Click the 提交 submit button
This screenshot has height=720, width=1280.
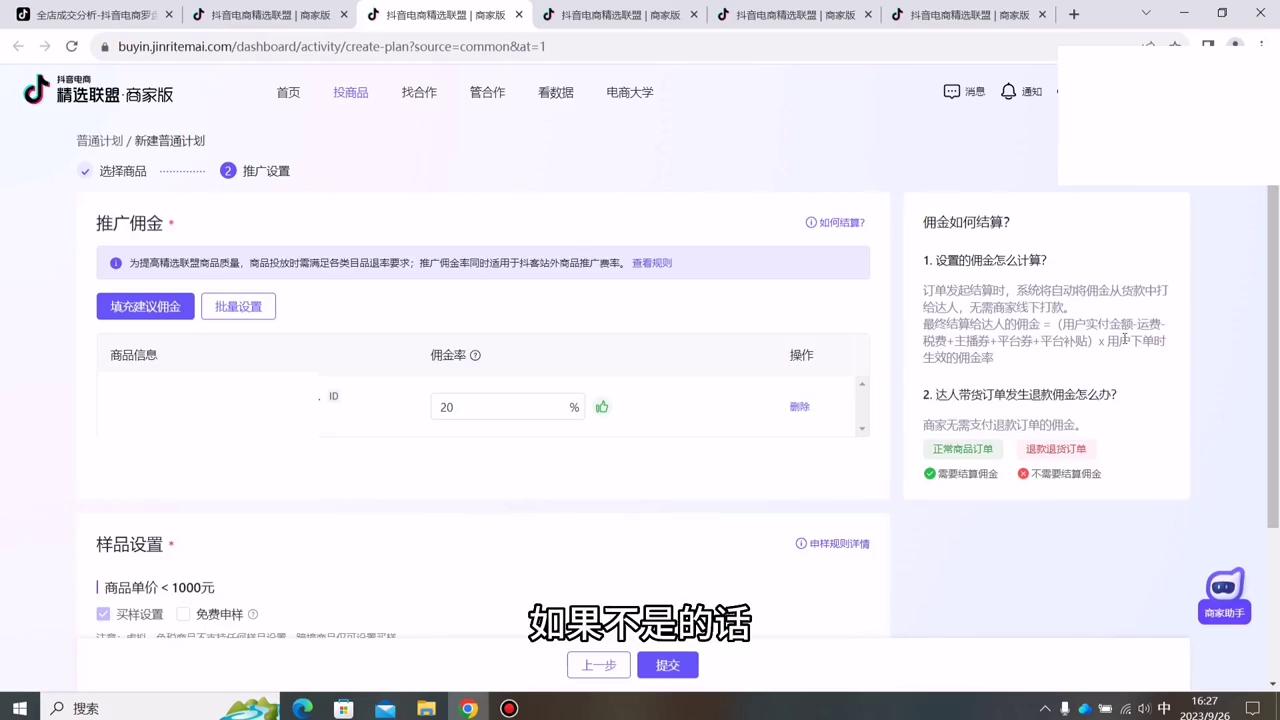667,664
